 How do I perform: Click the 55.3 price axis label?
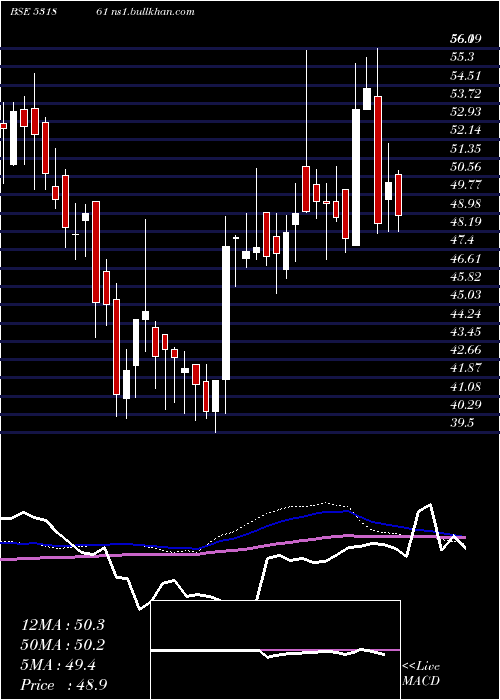coord(462,57)
